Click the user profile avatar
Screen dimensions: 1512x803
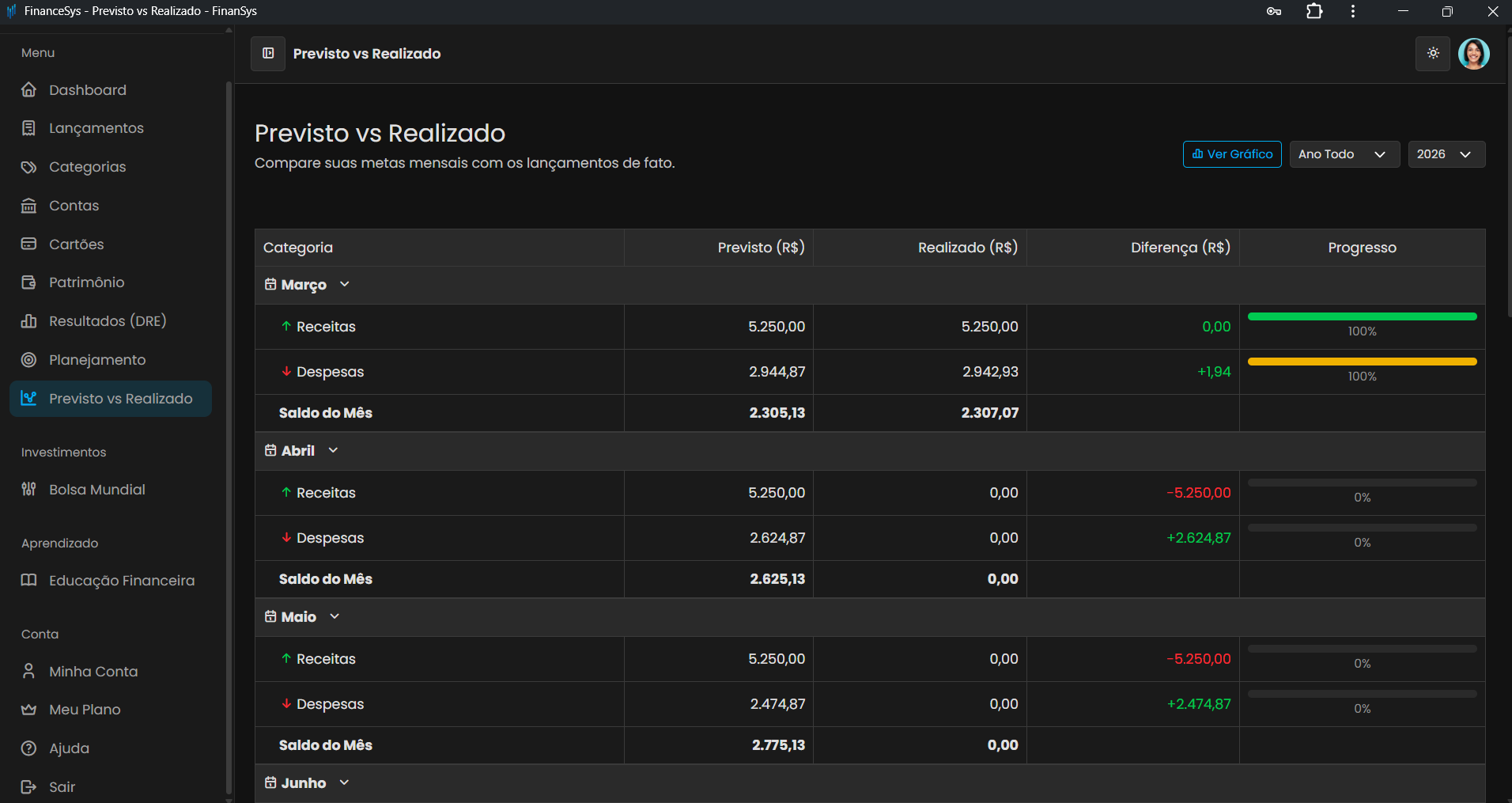[1473, 54]
